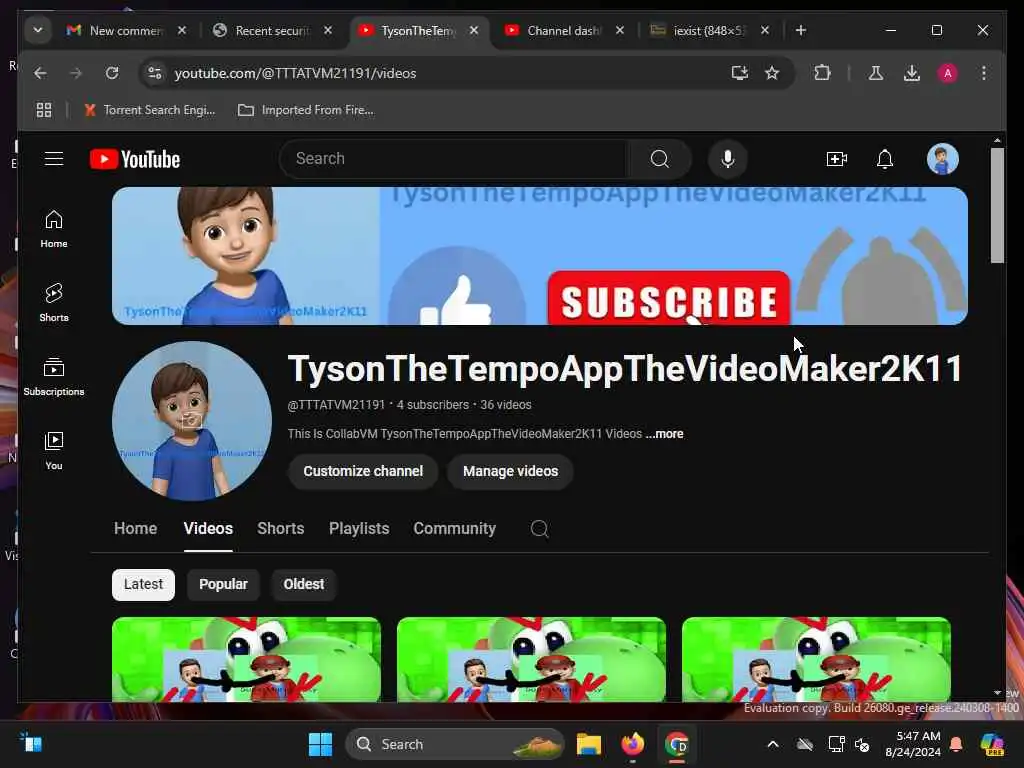Screen dimensions: 1024x768
Task: Click the channel banner image
Action: (x=539, y=256)
